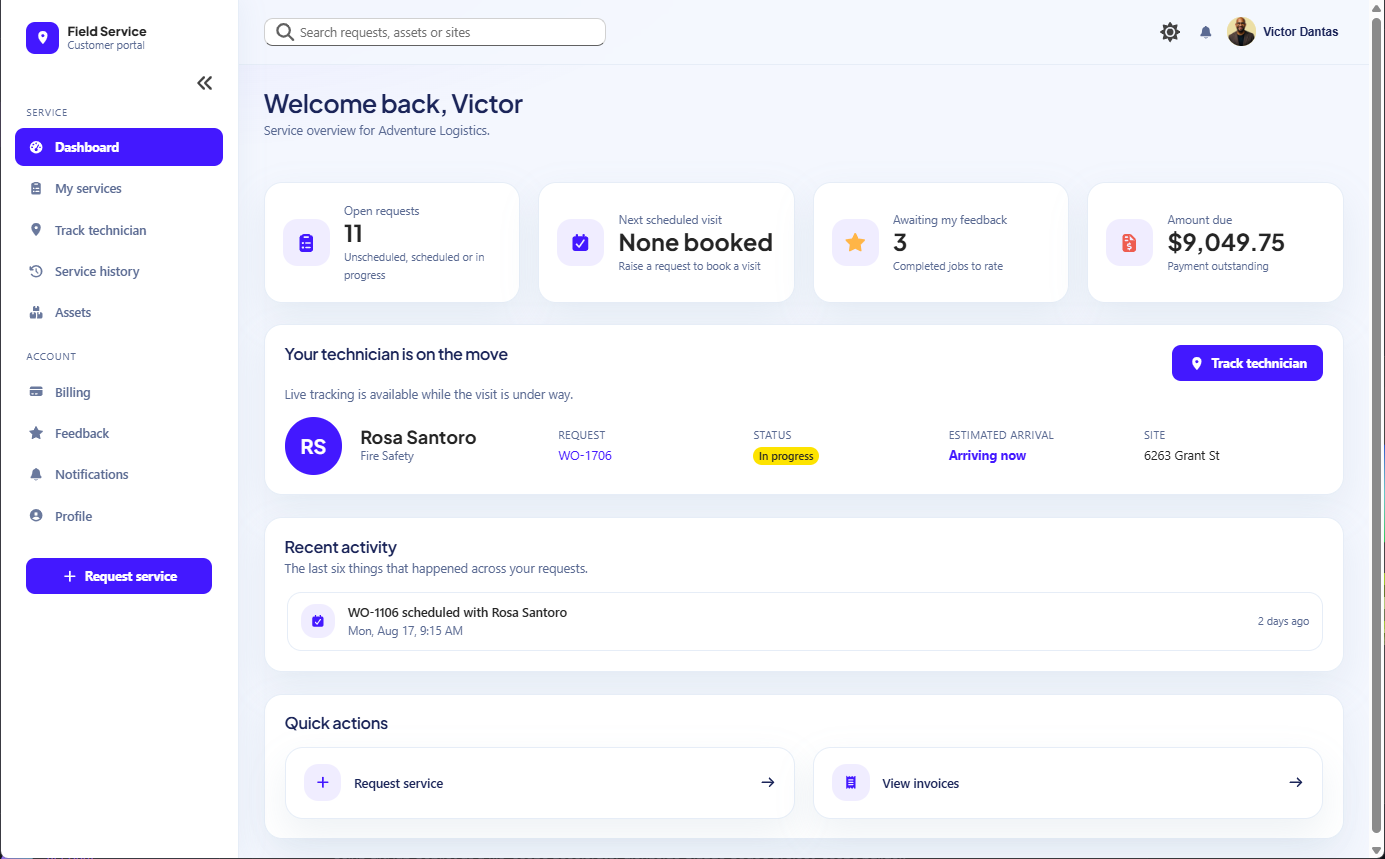The width and height of the screenshot is (1385, 859).
Task: Click the arrow on Request service card
Action: pos(768,782)
